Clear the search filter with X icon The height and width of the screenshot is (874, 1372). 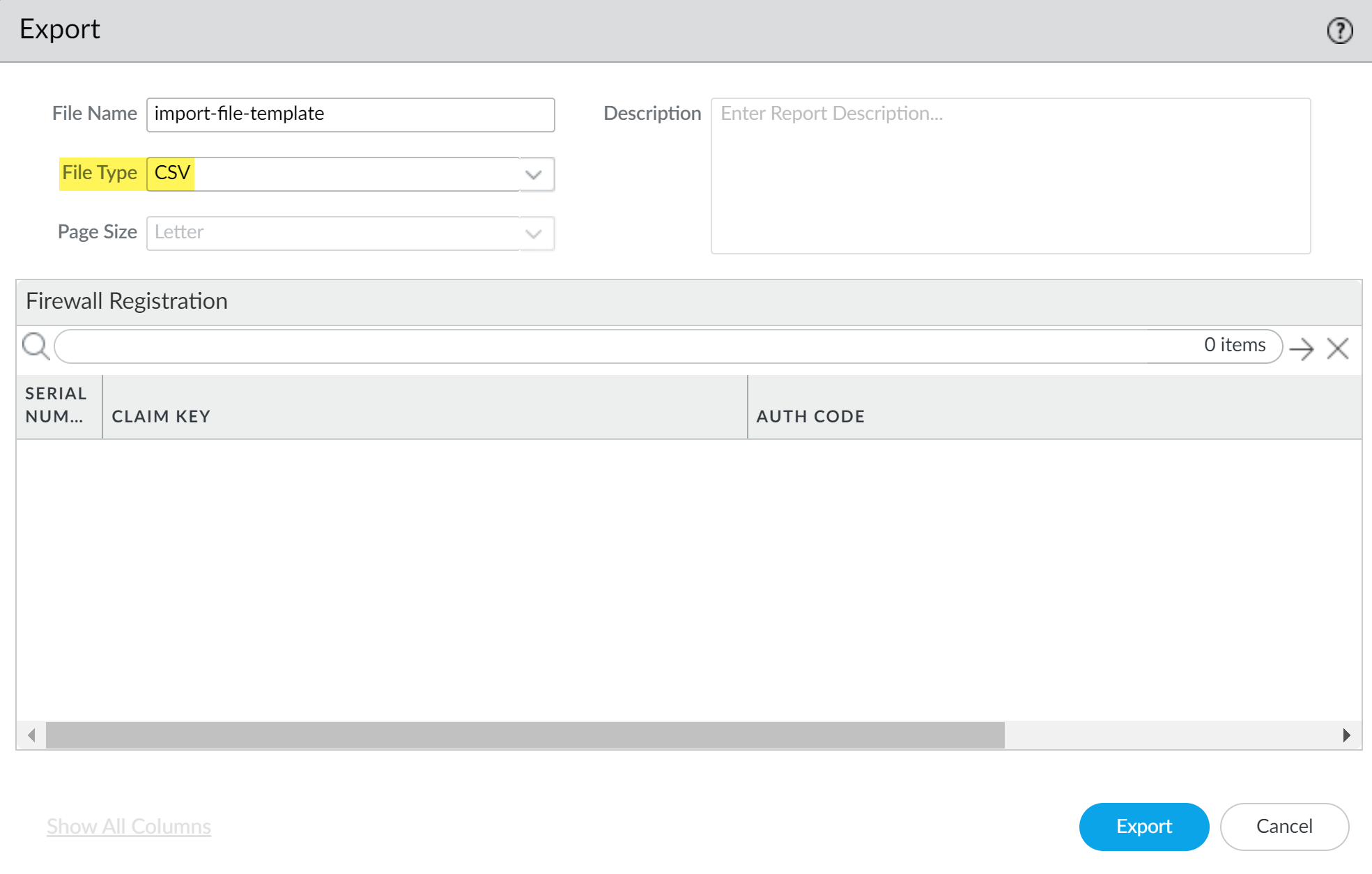(x=1337, y=348)
